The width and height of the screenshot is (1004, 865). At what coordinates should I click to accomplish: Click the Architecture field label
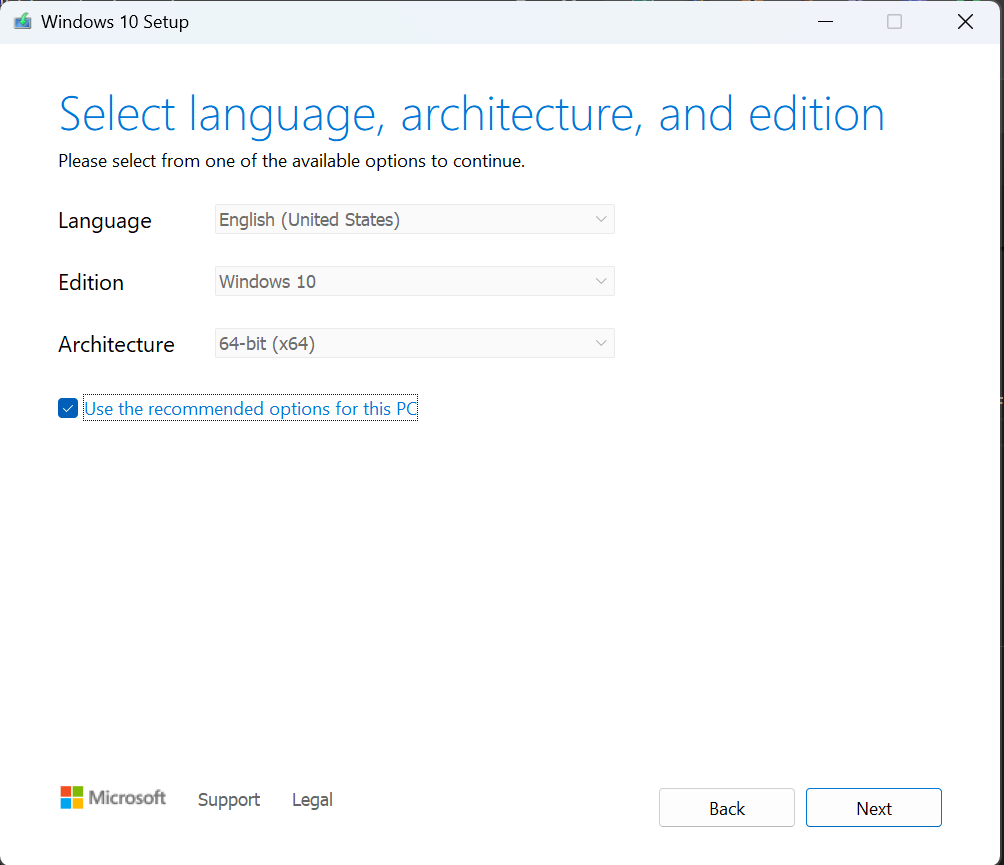coord(117,344)
